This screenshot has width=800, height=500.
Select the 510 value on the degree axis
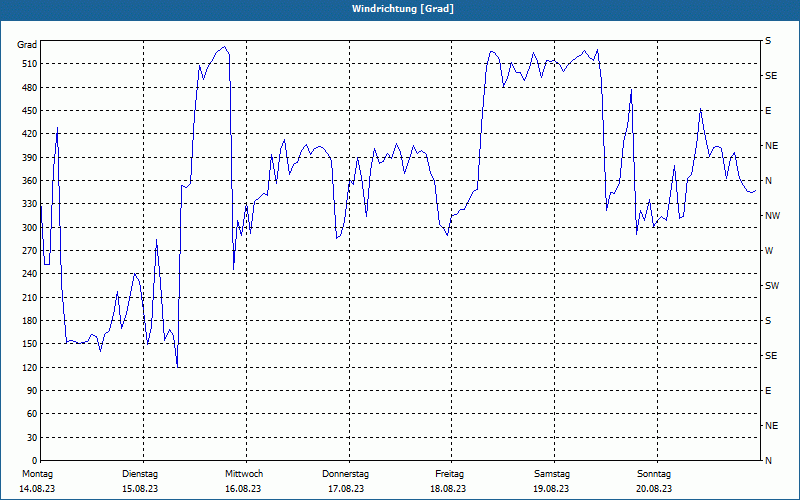click(30, 64)
